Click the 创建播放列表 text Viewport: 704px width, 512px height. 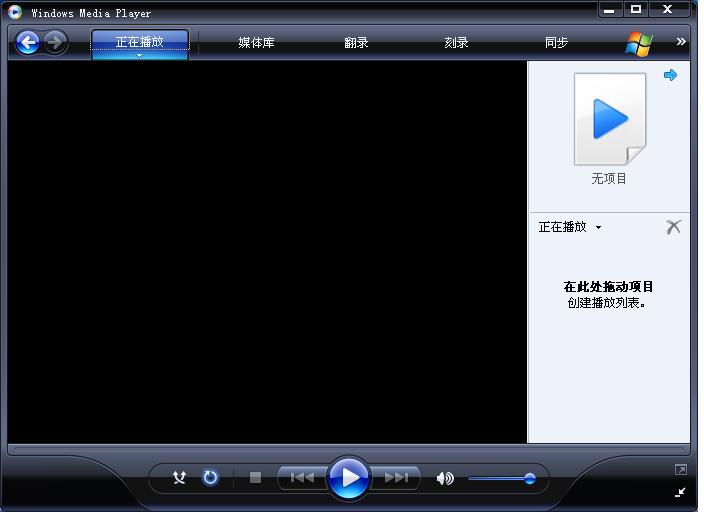pyautogui.click(x=606, y=303)
